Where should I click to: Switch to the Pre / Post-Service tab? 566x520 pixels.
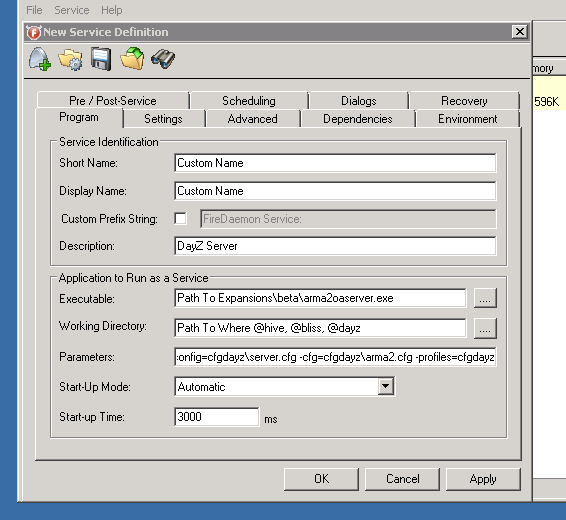click(x=113, y=101)
